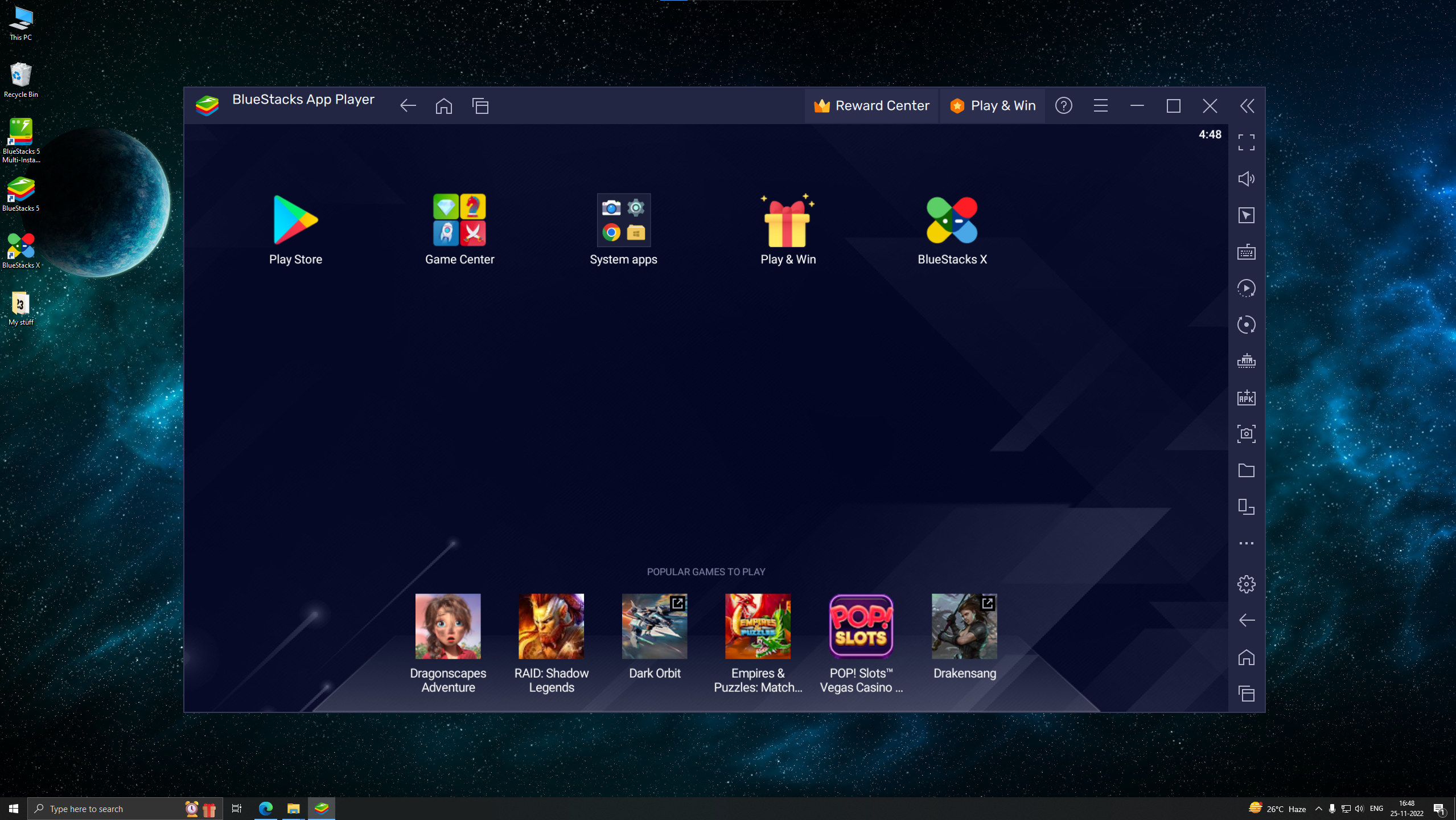1456x820 pixels.
Task: Click sidebar recent apps button
Action: click(x=1246, y=694)
